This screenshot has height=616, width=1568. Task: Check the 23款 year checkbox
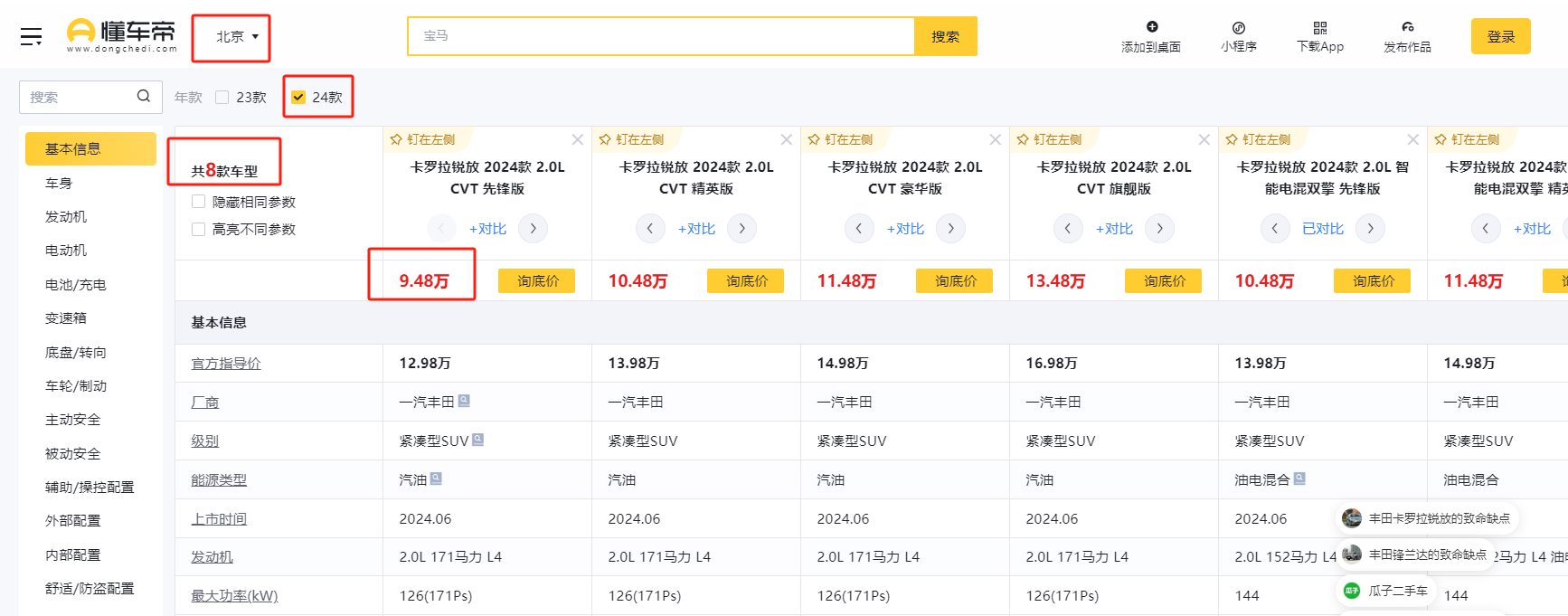(x=222, y=97)
